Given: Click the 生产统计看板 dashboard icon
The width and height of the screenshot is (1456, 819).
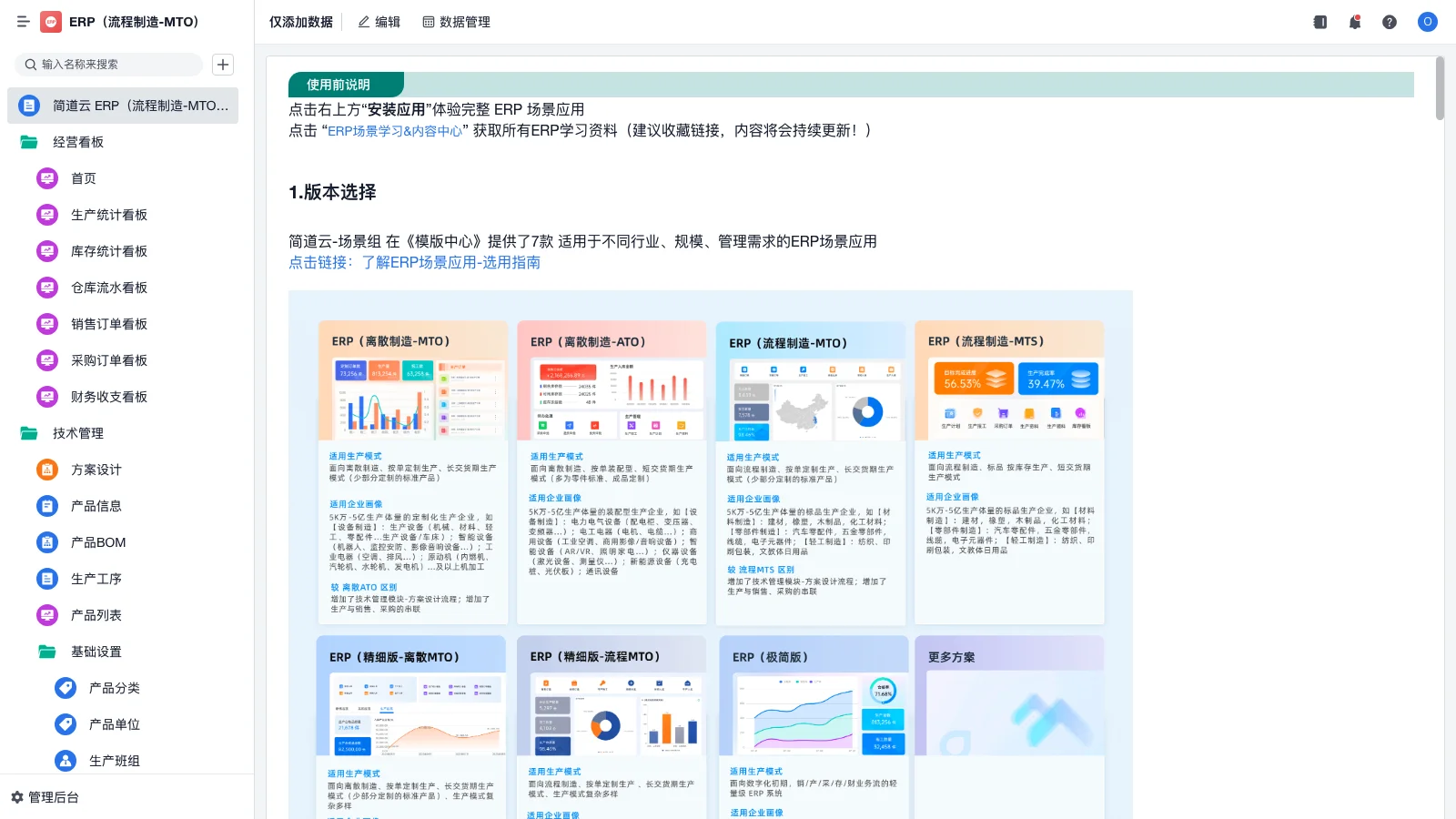Looking at the screenshot, I should click(47, 215).
